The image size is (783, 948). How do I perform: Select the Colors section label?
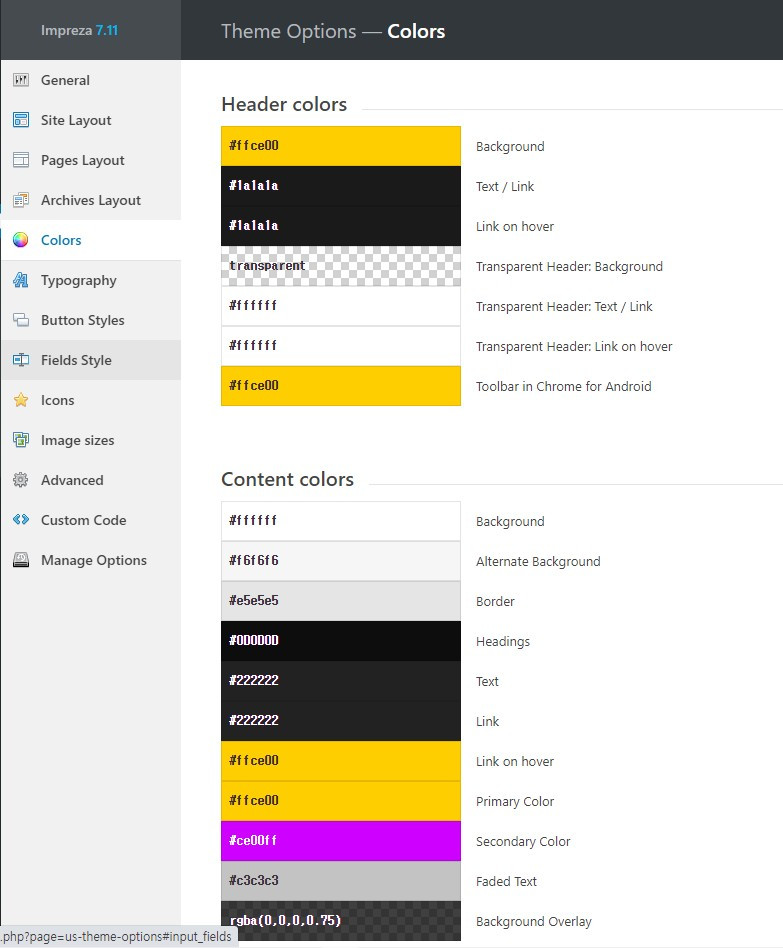[x=61, y=240]
